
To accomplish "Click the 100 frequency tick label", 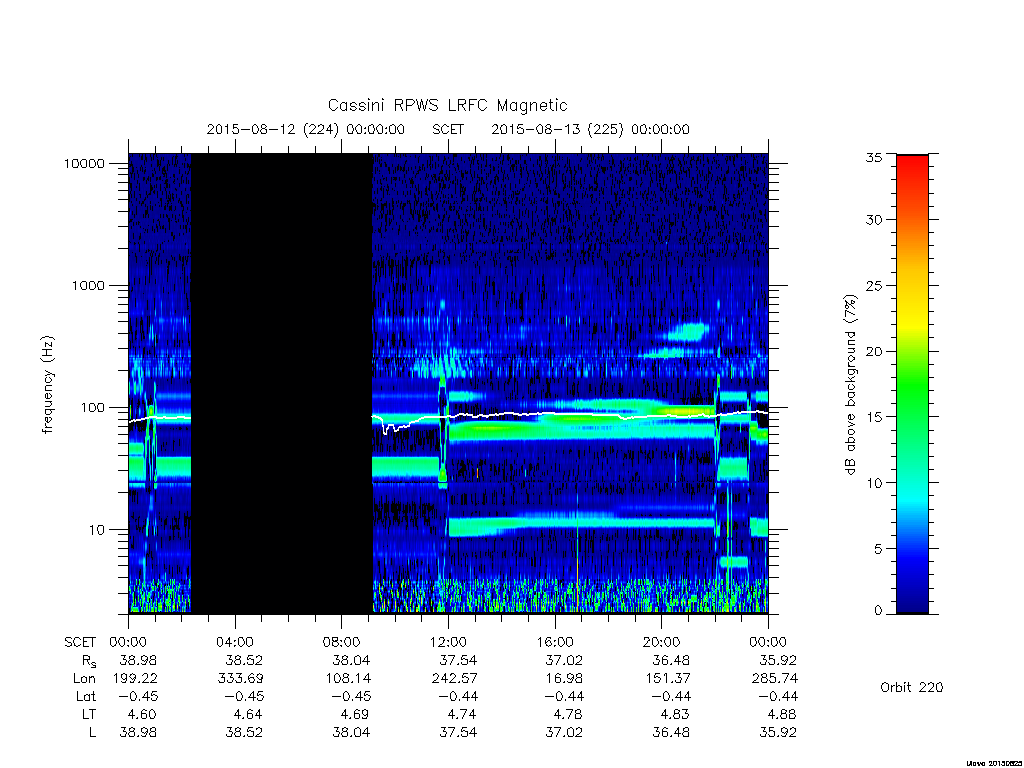I will [92, 408].
